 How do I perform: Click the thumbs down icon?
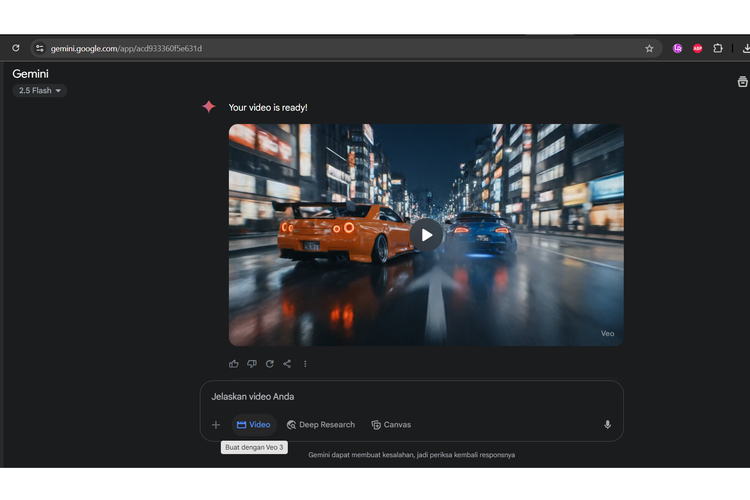252,364
